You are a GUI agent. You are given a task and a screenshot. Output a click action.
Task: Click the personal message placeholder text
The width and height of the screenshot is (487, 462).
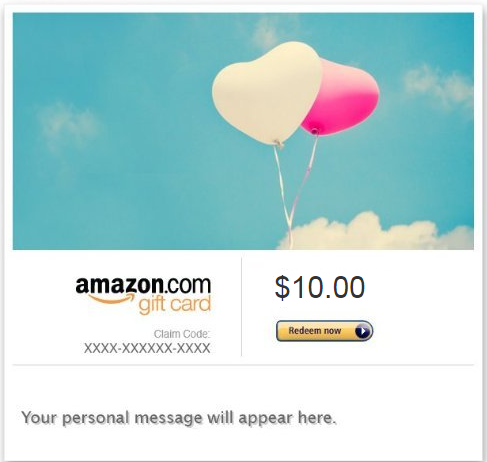179,418
